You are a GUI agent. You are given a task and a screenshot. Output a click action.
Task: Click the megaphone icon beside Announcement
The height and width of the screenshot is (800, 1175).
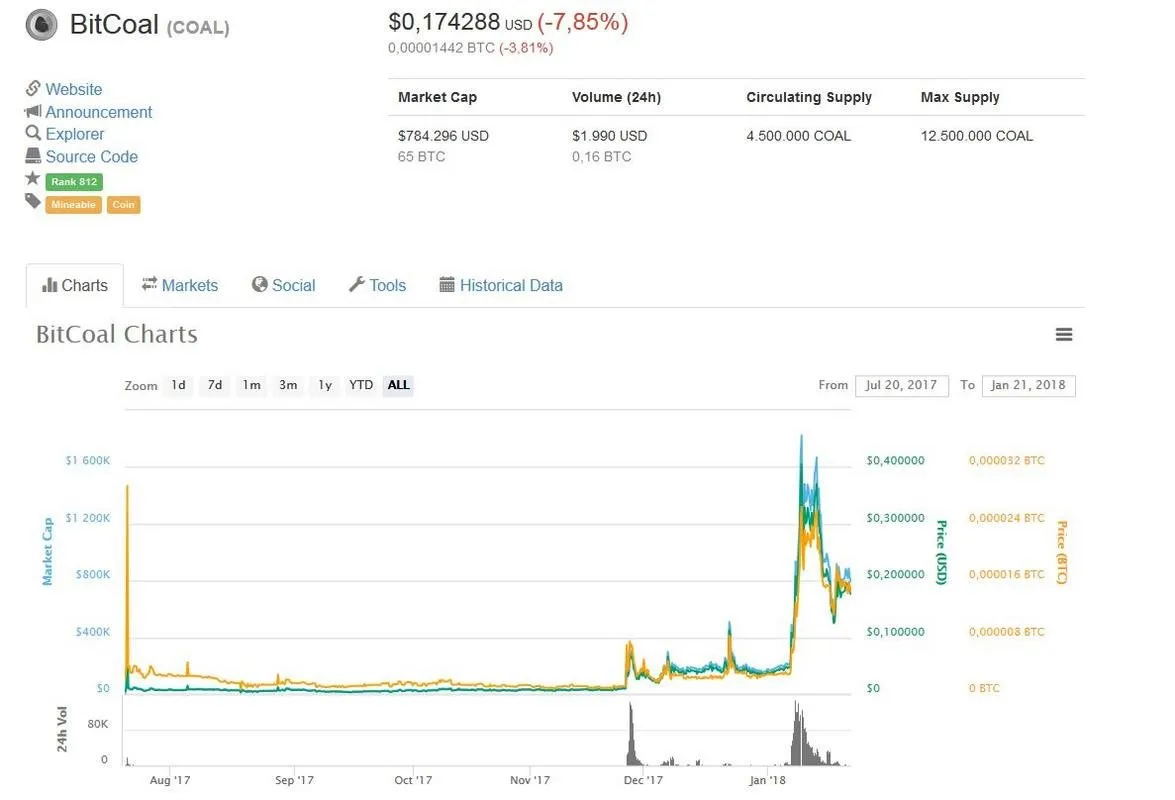33,111
